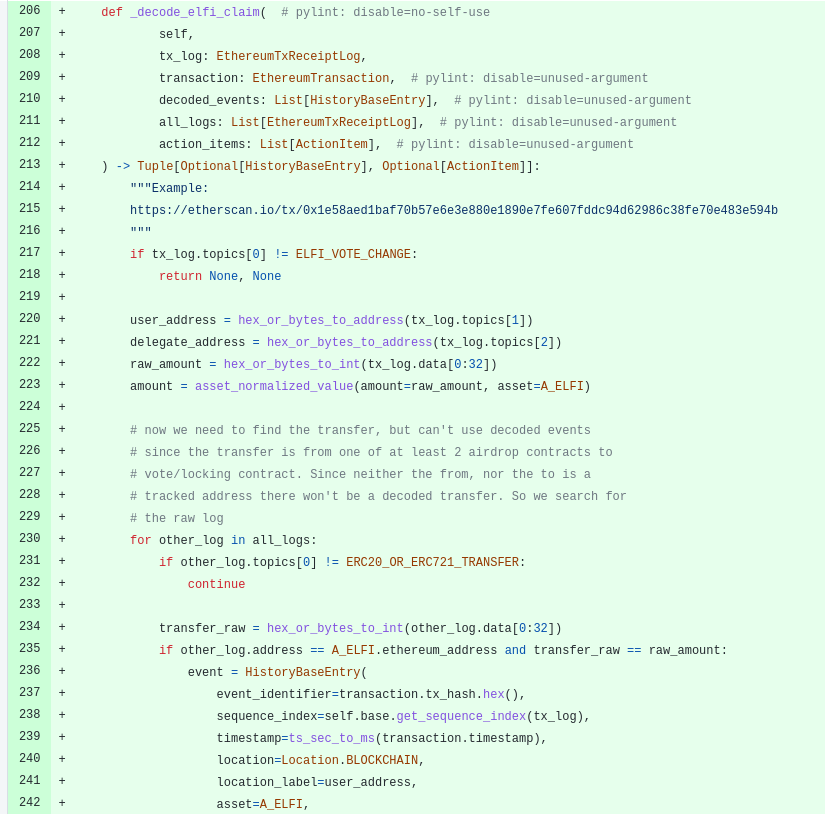825x814 pixels.
Task: Click asset_normalized_value function call
Action: [x=274, y=386]
